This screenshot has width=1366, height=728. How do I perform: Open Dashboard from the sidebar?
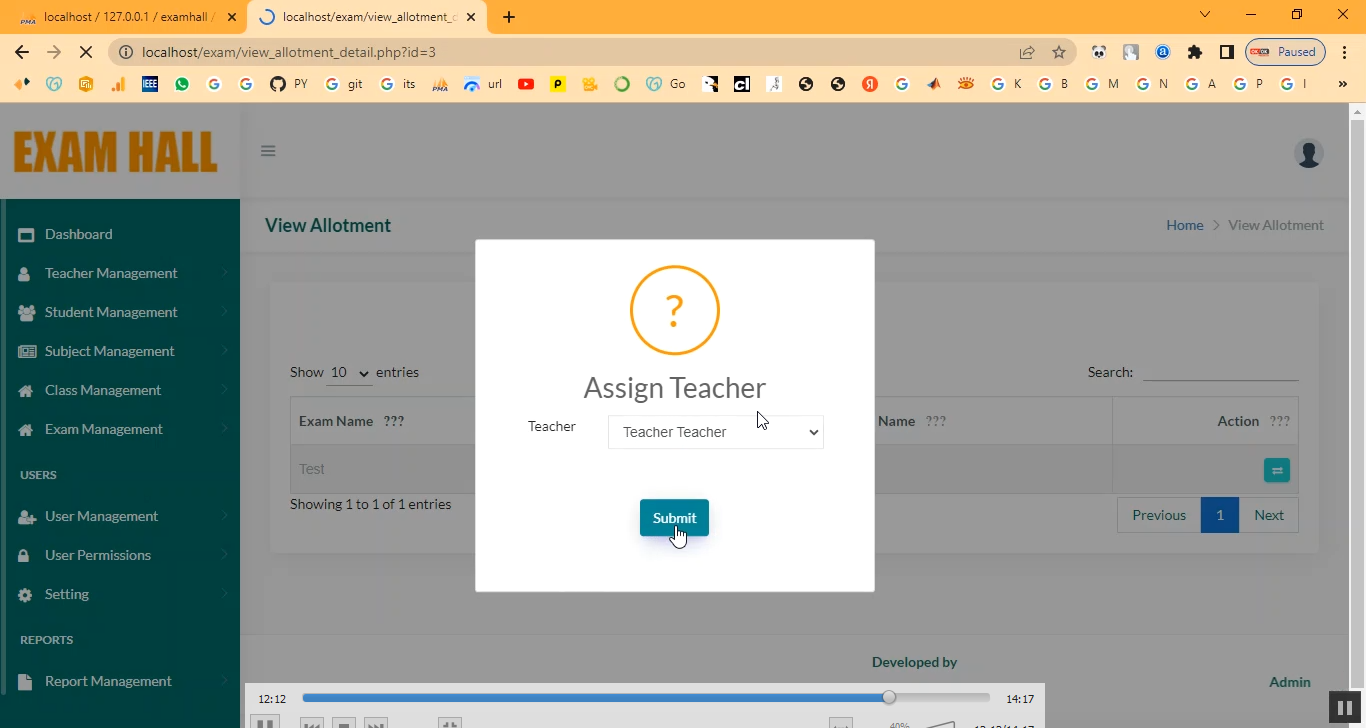(x=78, y=234)
